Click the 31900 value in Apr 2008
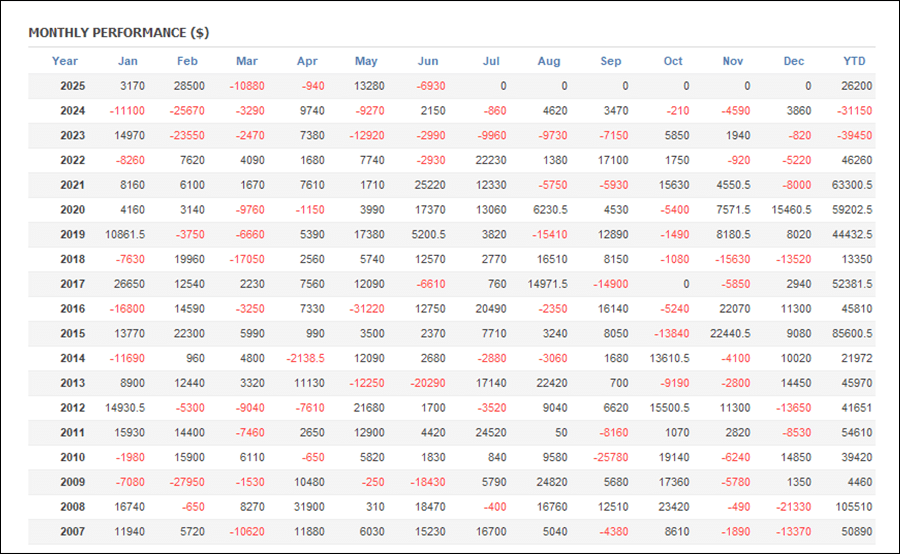Image resolution: width=900 pixels, height=554 pixels. [309, 506]
